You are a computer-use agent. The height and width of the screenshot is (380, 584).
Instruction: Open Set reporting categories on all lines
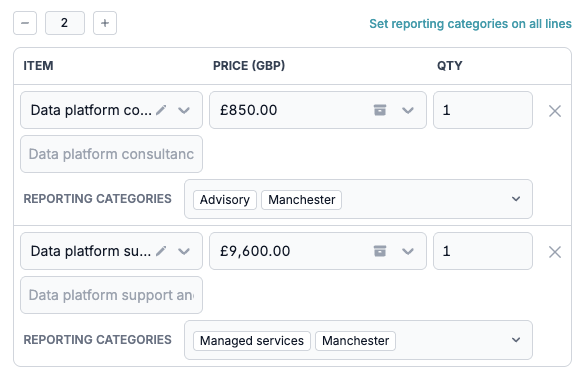pos(470,24)
